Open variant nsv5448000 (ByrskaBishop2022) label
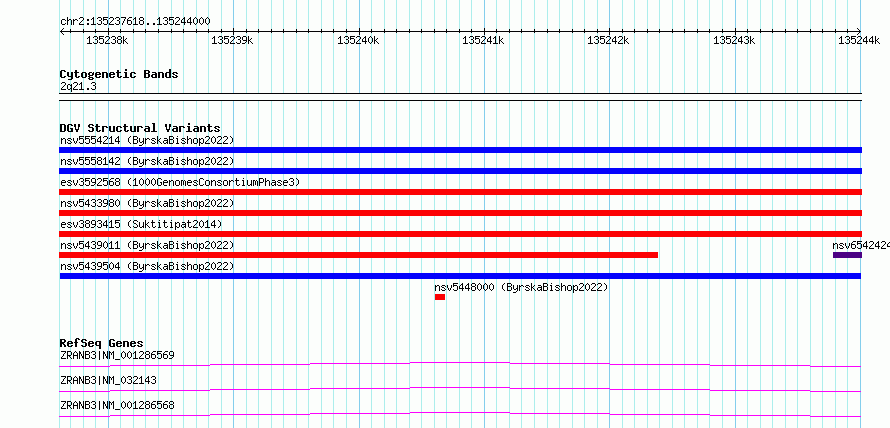The height and width of the screenshot is (428, 890). click(x=521, y=287)
